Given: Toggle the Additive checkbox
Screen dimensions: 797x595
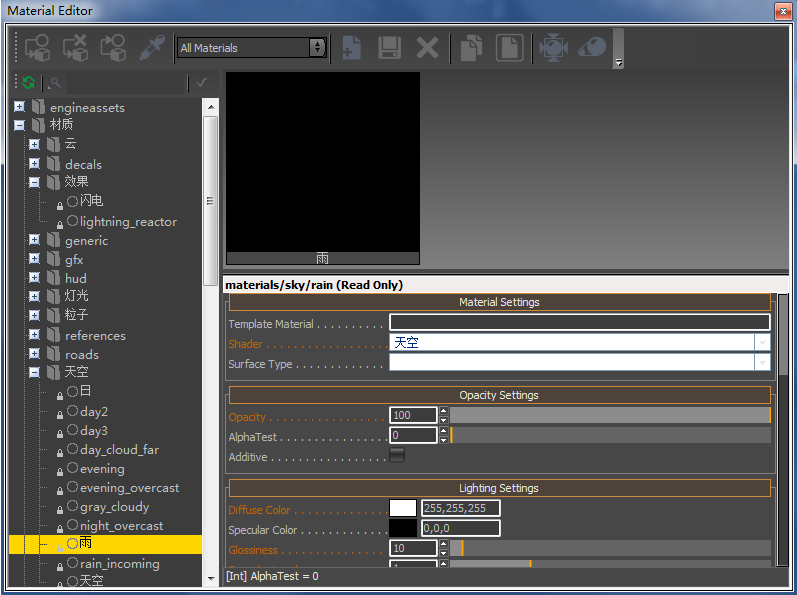Looking at the screenshot, I should pyautogui.click(x=397, y=455).
